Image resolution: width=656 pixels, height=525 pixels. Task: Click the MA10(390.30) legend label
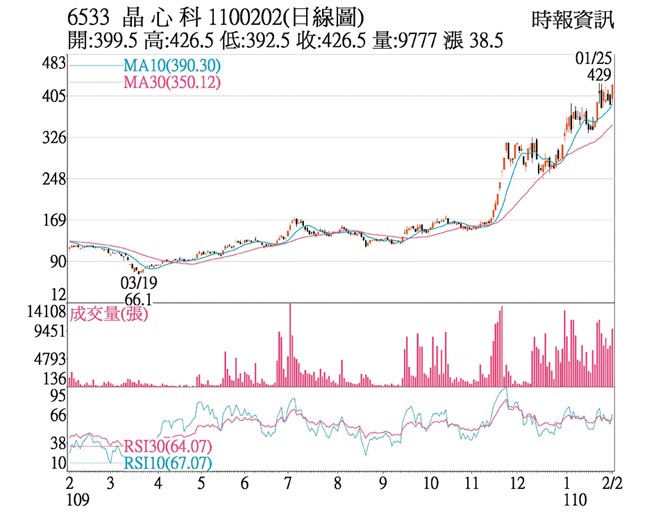tap(171, 64)
